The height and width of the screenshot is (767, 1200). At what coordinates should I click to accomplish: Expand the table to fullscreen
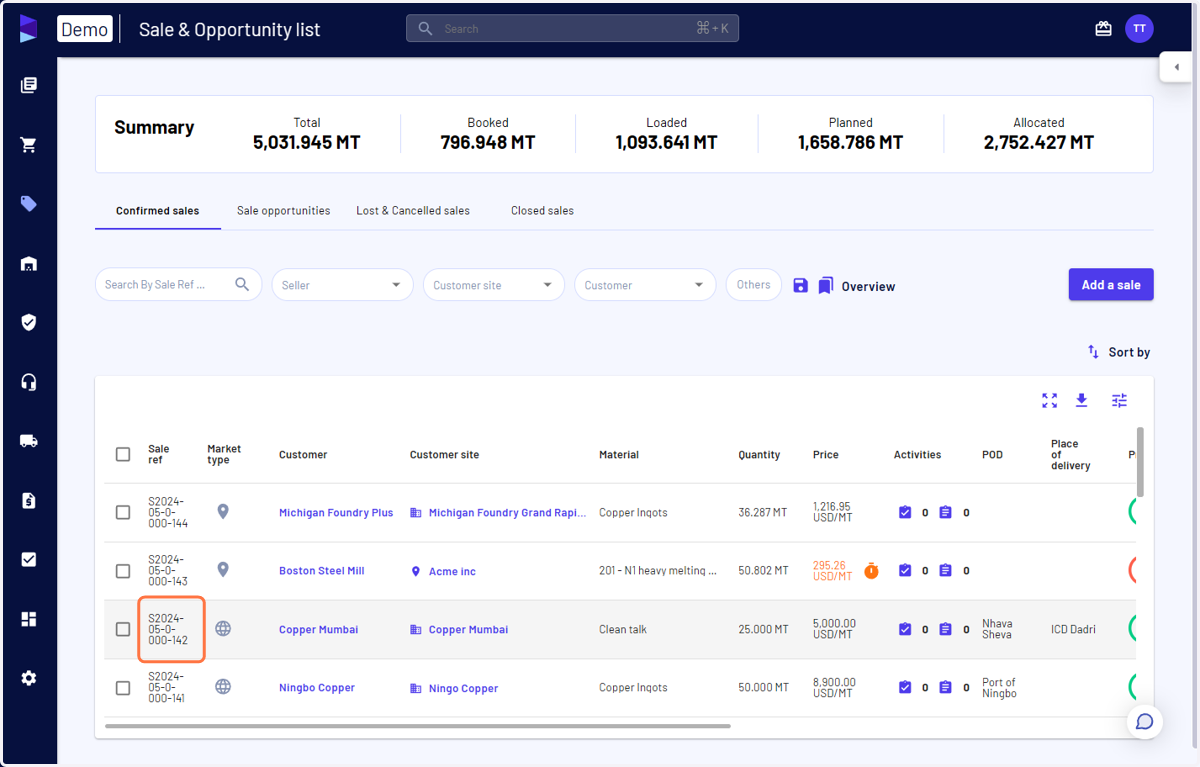pos(1049,400)
